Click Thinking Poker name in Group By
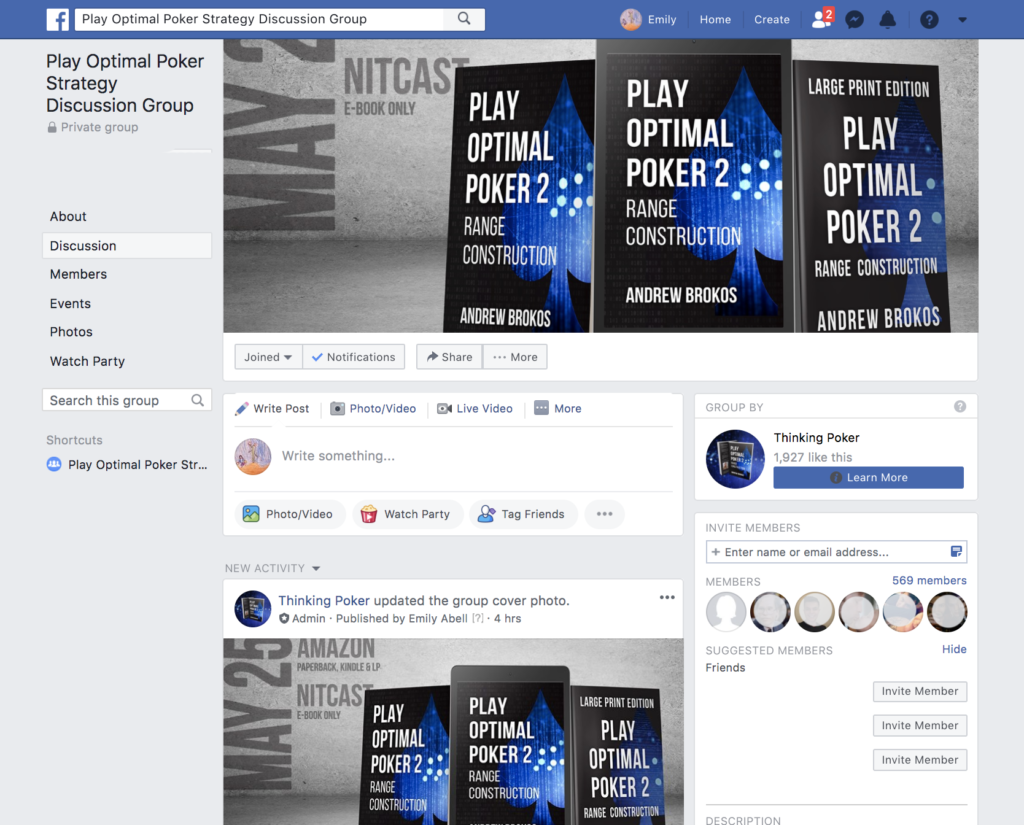 click(816, 438)
